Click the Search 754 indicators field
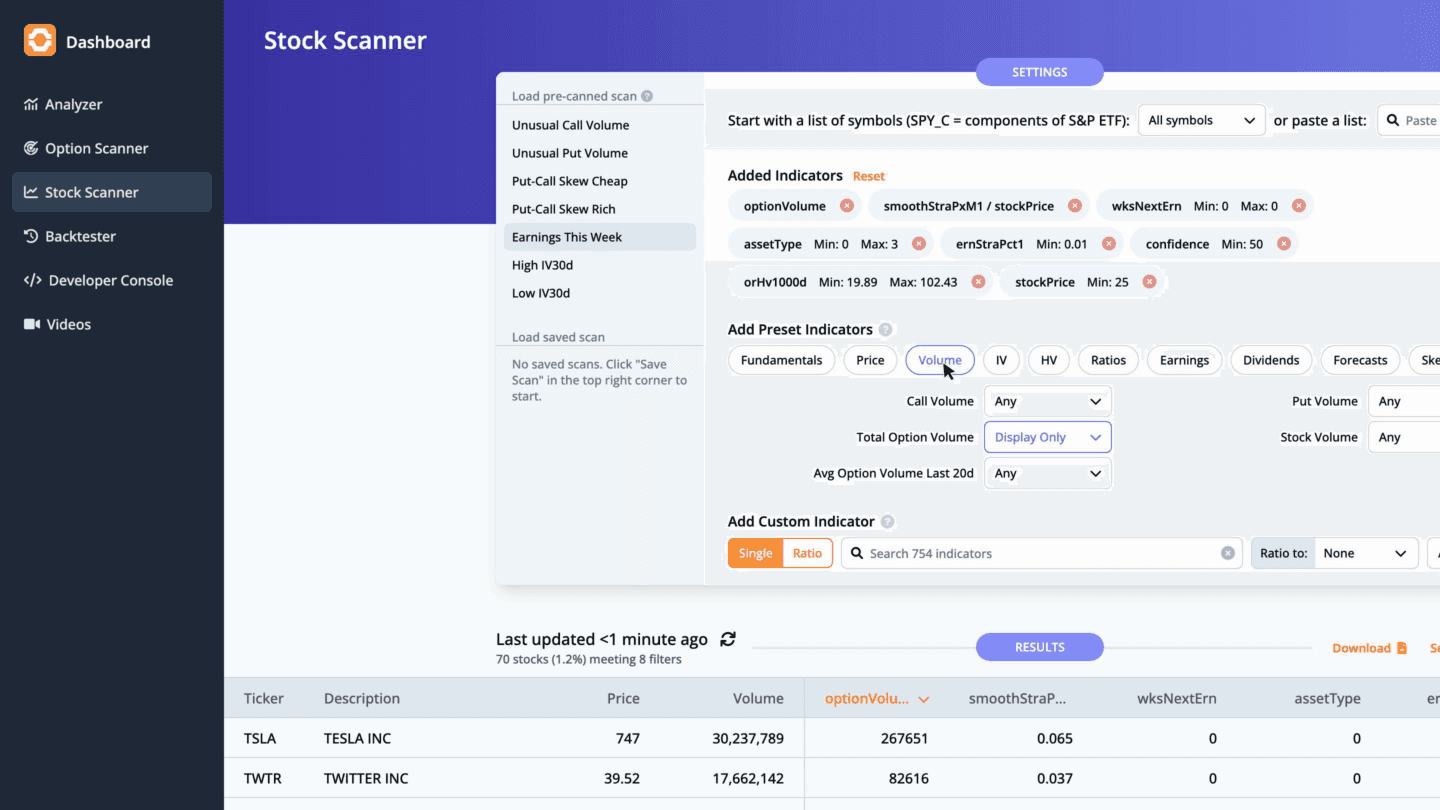 1041,553
